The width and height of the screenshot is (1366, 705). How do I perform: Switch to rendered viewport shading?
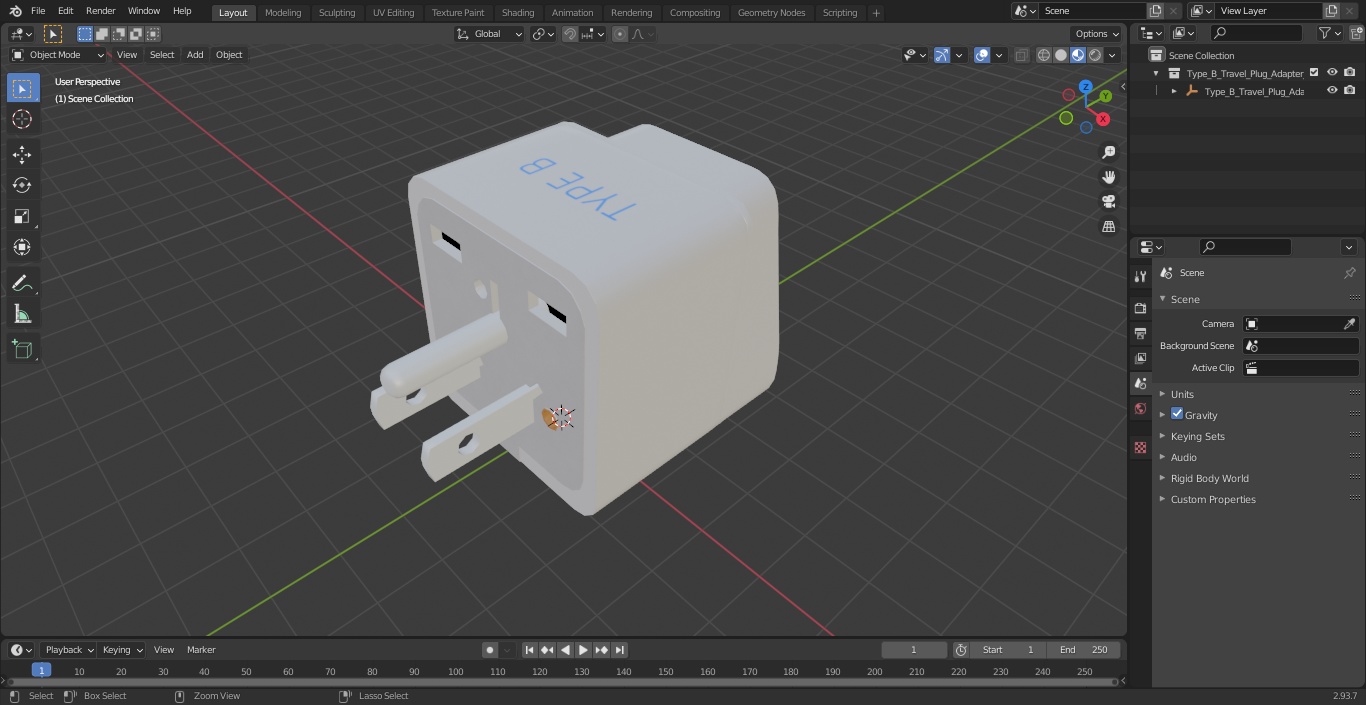[1095, 55]
